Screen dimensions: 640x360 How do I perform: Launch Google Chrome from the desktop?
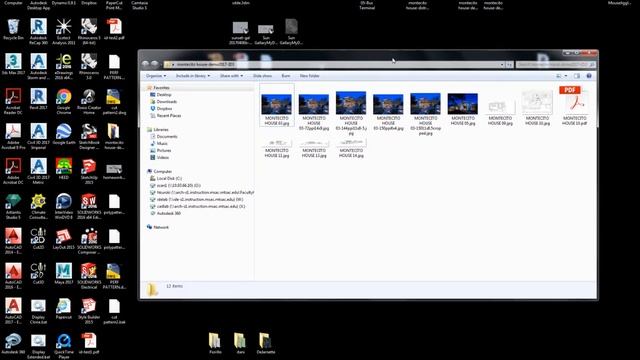click(64, 101)
